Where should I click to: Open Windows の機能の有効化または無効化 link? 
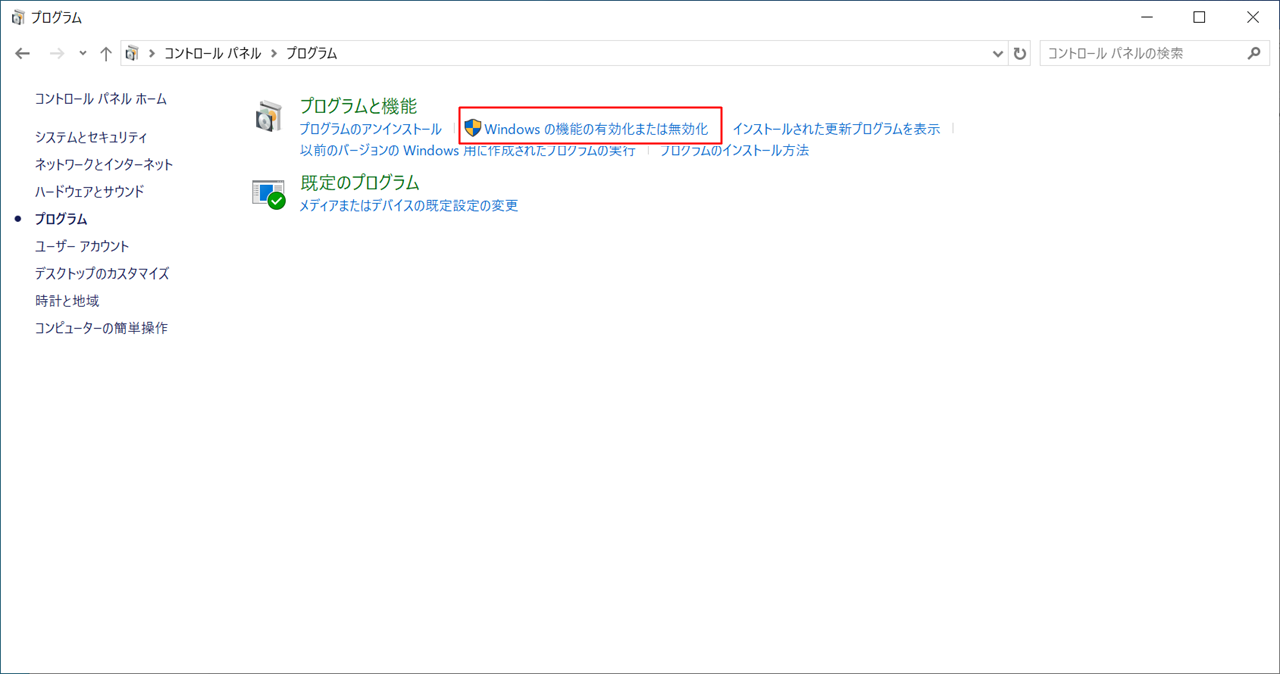(x=596, y=129)
